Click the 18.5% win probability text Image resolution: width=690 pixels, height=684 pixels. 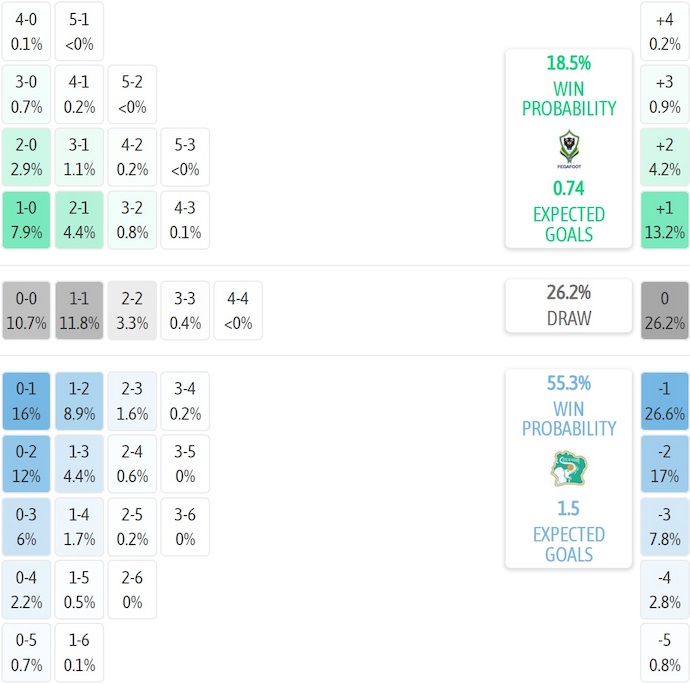click(568, 63)
